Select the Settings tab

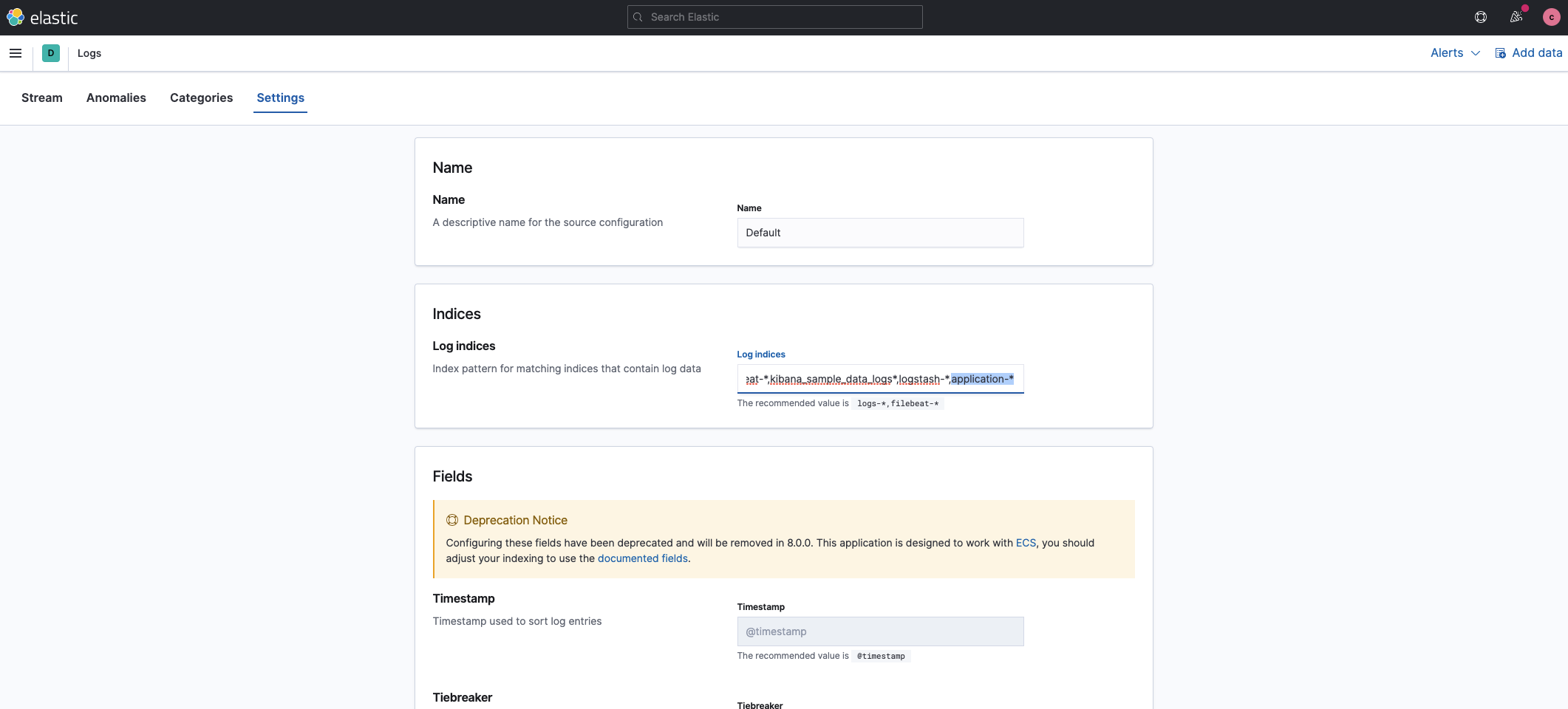[x=280, y=97]
